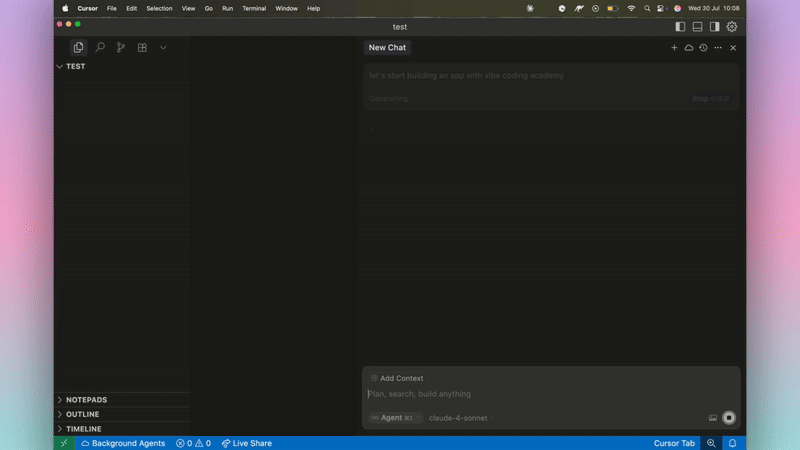Viewport: 800px width, 450px height.
Task: Open Cursor settings gear icon
Action: pos(732,27)
